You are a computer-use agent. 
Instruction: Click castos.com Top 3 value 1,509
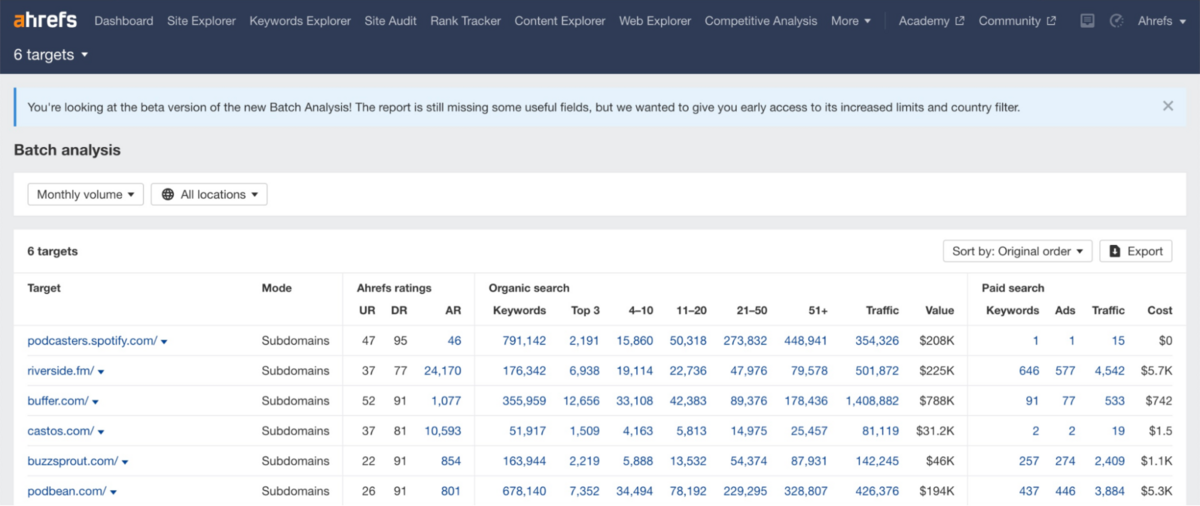[584, 431]
